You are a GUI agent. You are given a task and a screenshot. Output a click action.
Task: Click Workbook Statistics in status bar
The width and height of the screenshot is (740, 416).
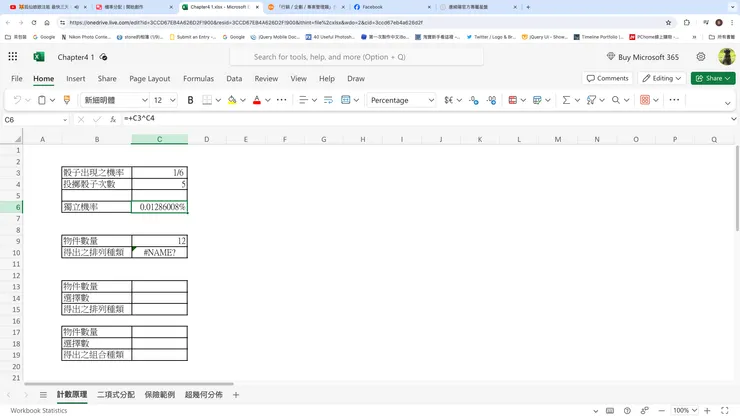[x=39, y=410]
